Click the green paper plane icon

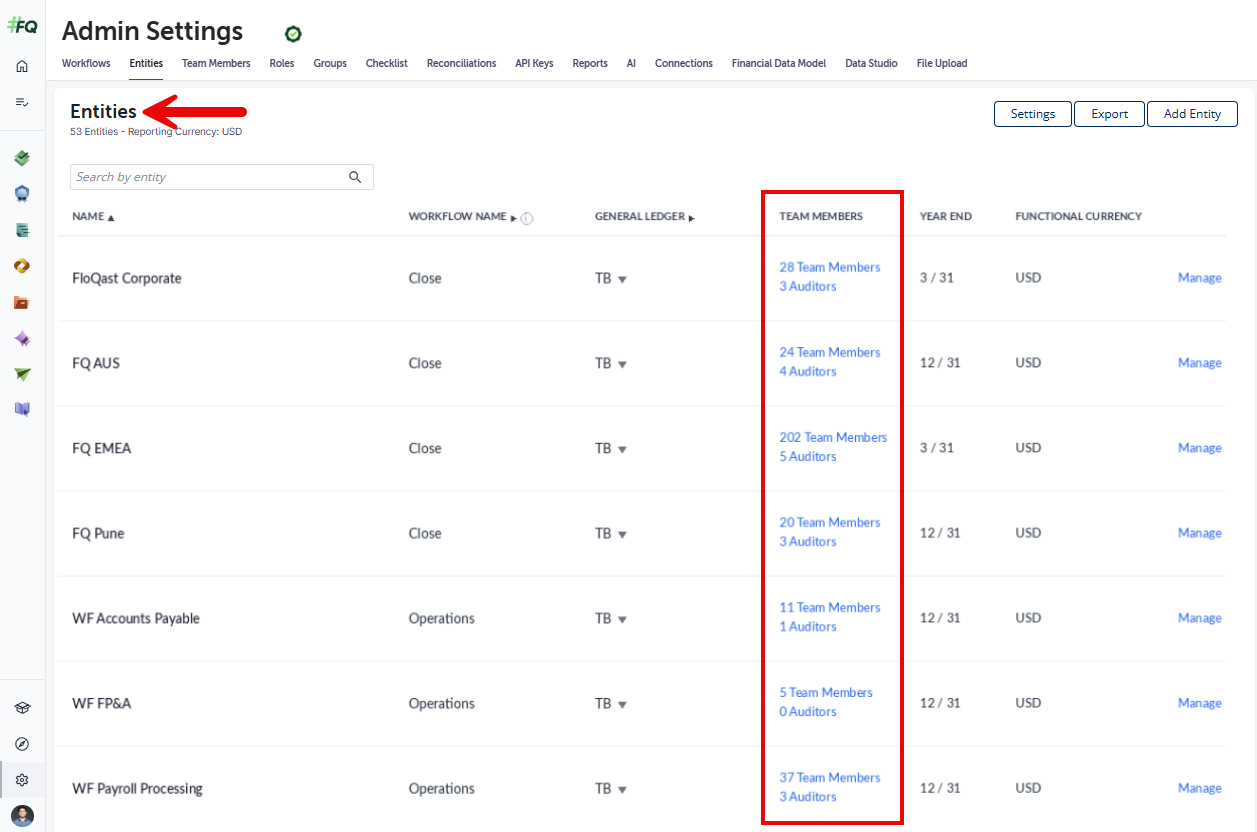pyautogui.click(x=22, y=374)
